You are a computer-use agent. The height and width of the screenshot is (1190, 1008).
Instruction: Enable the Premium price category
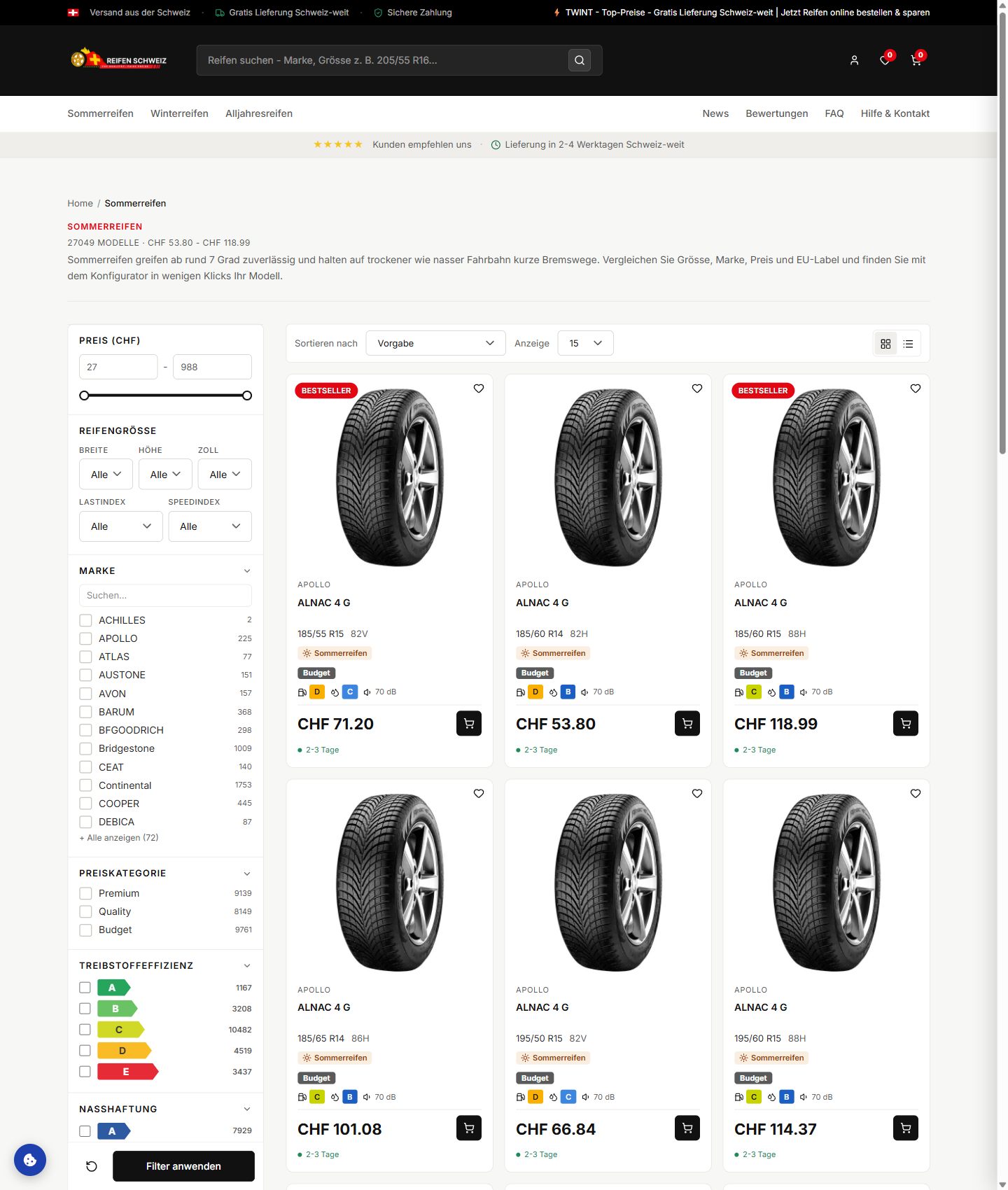pos(85,893)
